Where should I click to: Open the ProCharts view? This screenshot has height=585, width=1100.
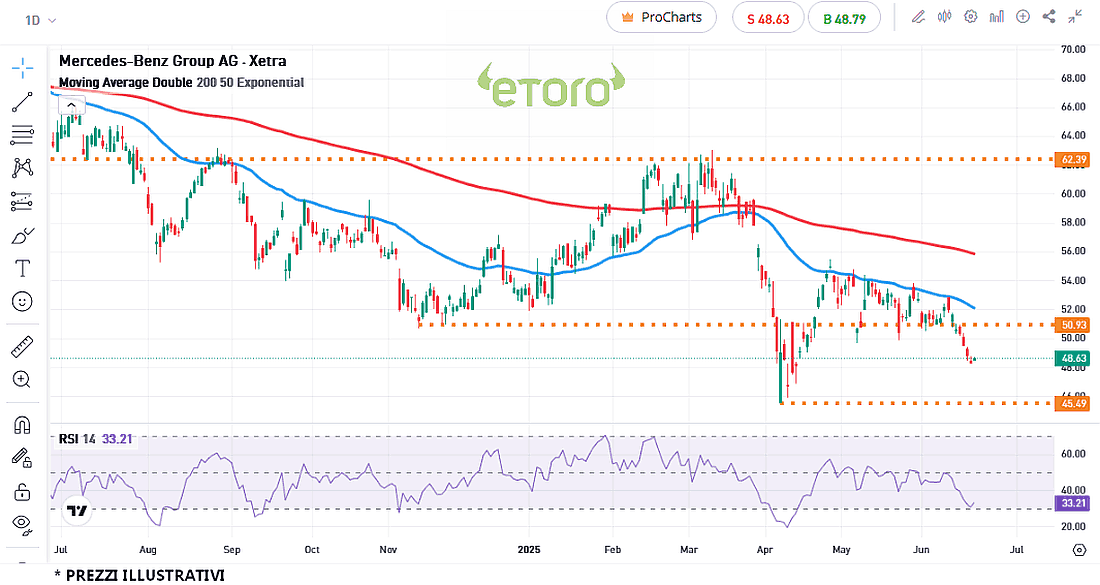point(661,17)
